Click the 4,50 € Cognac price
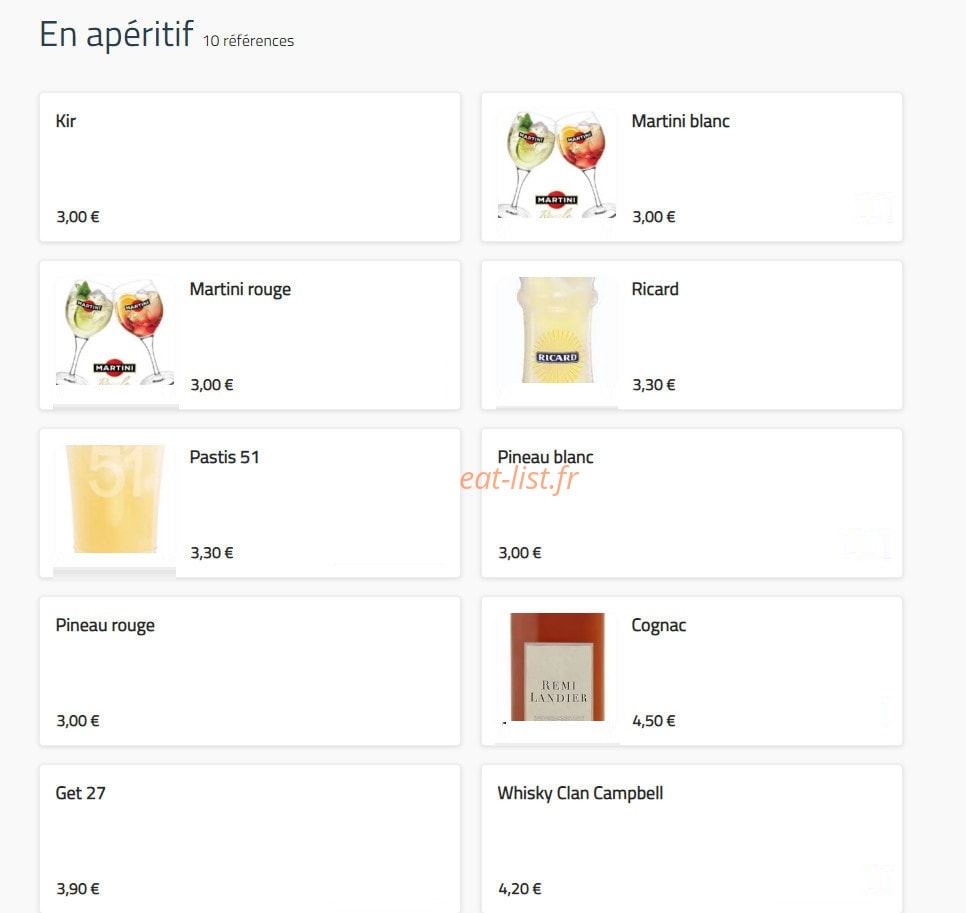966x913 pixels. [654, 721]
